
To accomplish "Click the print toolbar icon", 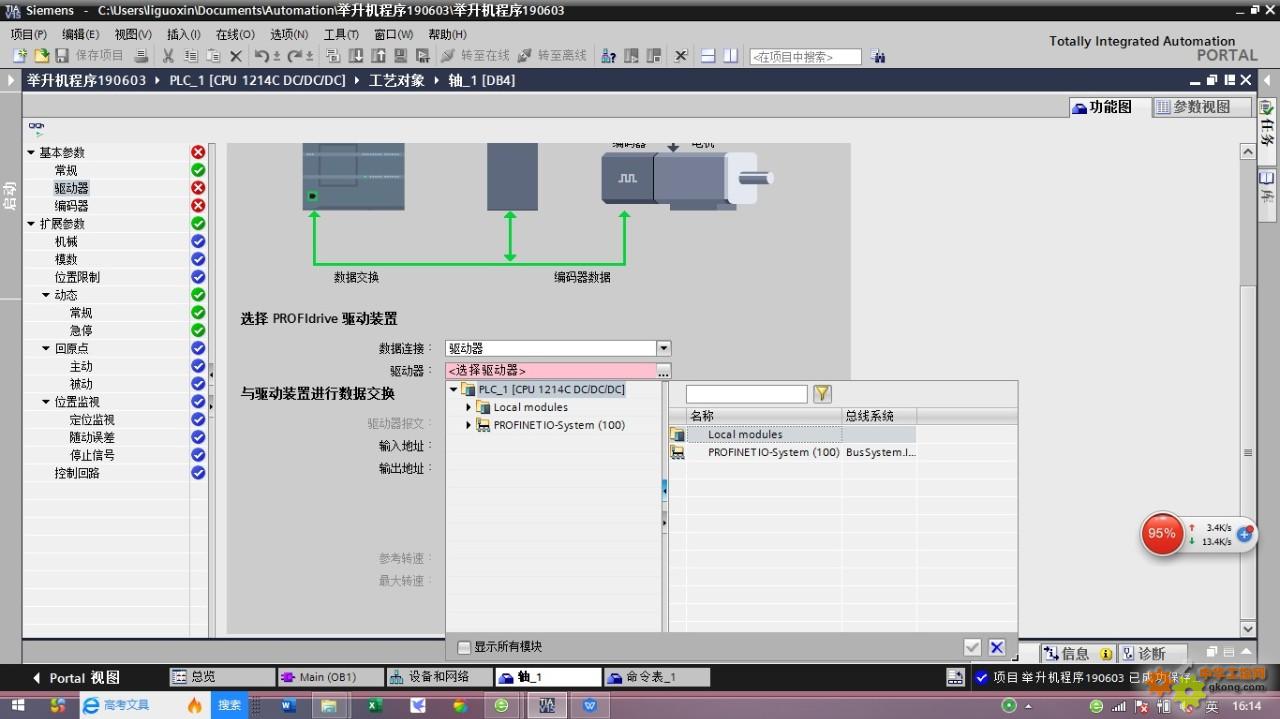I will click(141, 56).
